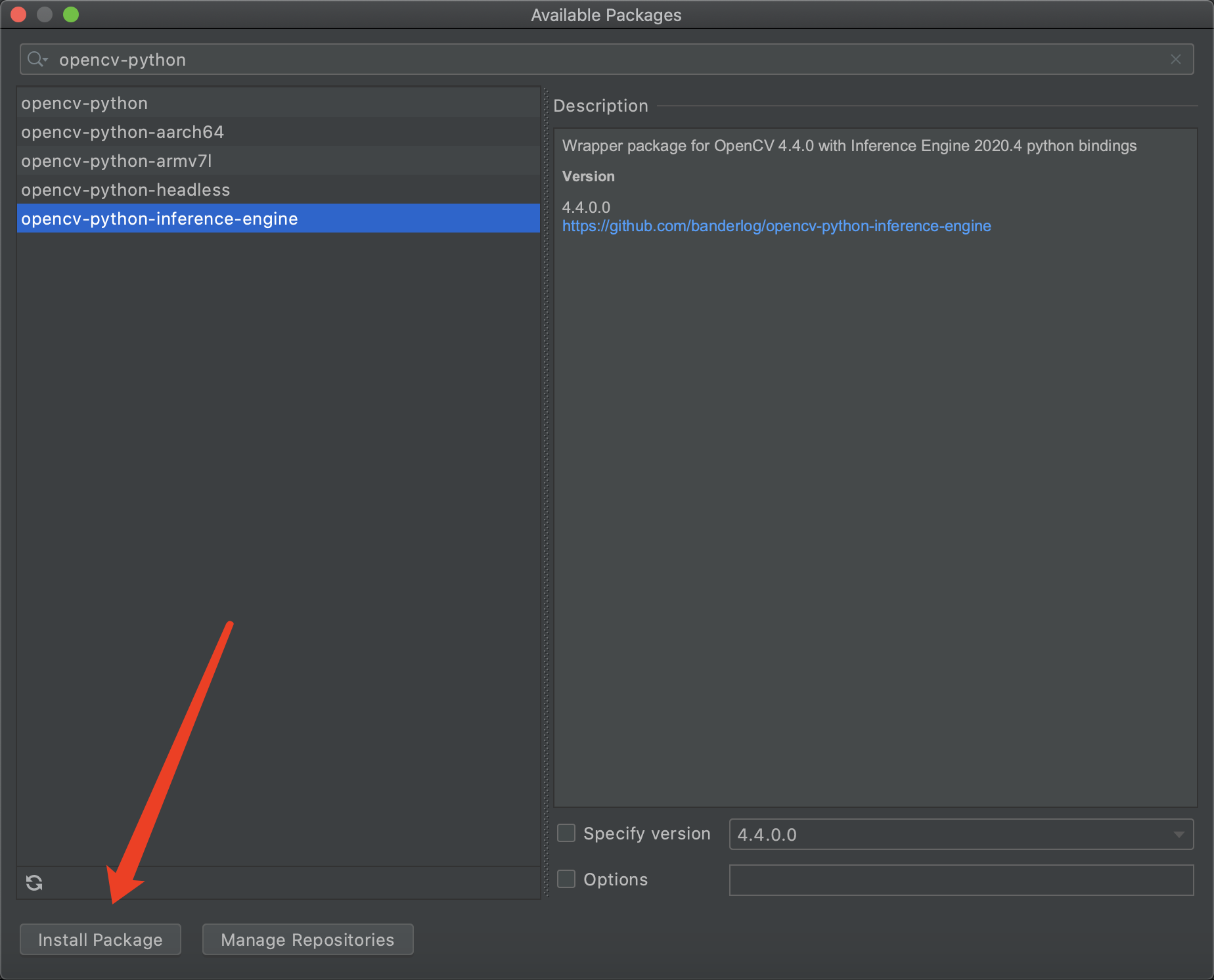Reload the package list with refresh icon
This screenshot has height=980, width=1214.
(34, 883)
